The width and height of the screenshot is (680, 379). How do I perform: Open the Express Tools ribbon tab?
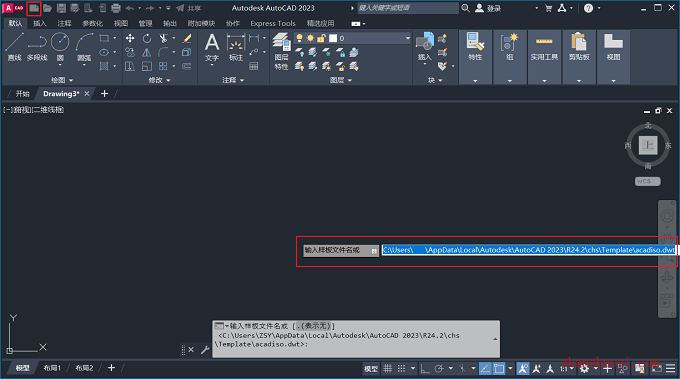[x=273, y=23]
